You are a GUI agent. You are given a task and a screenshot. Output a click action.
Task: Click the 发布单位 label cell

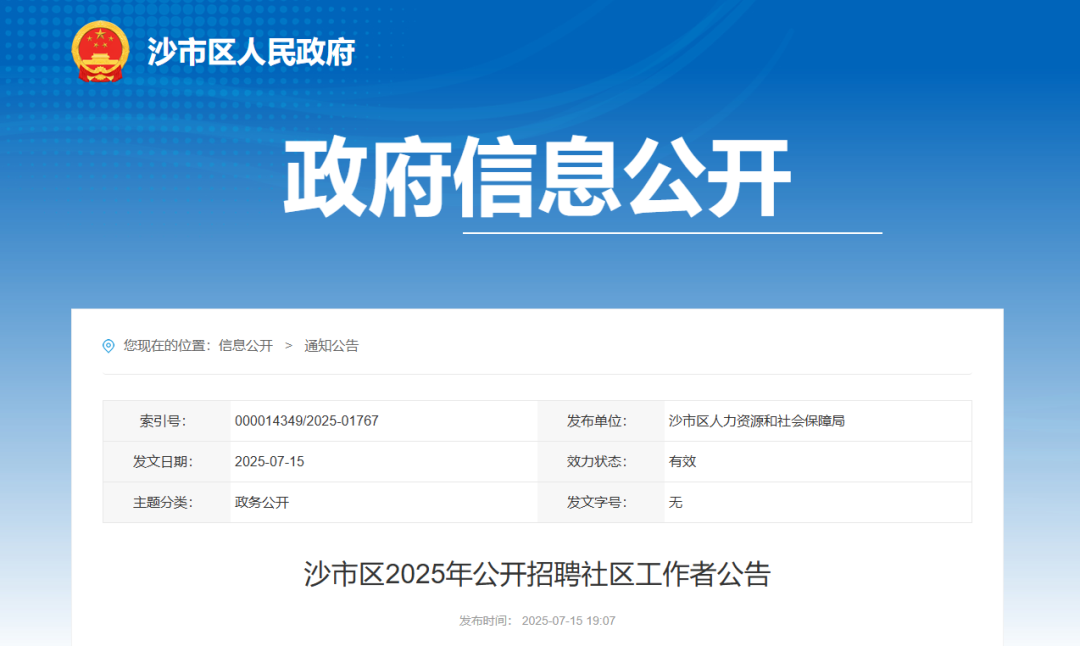coord(601,421)
